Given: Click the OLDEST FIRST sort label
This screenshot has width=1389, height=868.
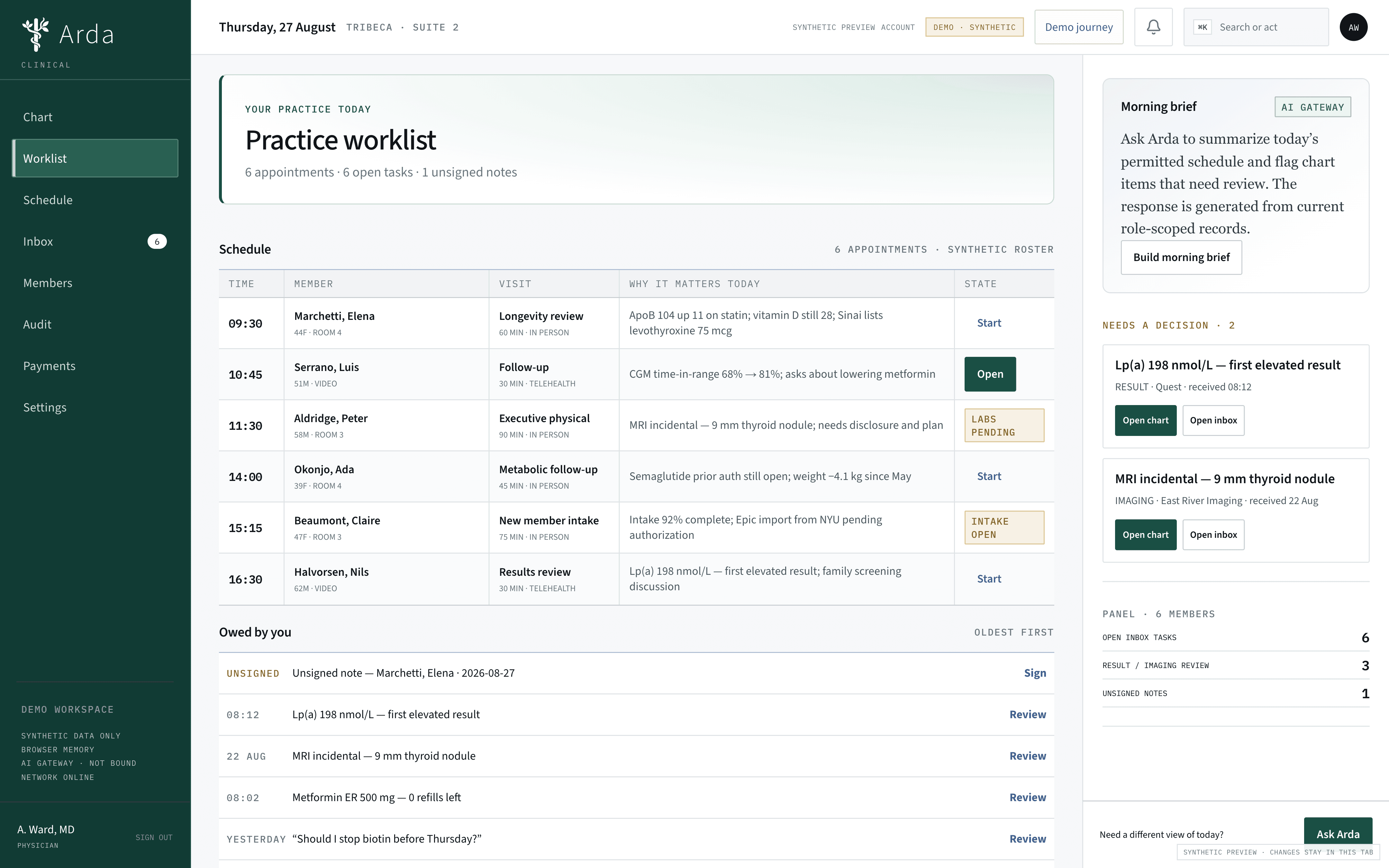Looking at the screenshot, I should (1014, 632).
